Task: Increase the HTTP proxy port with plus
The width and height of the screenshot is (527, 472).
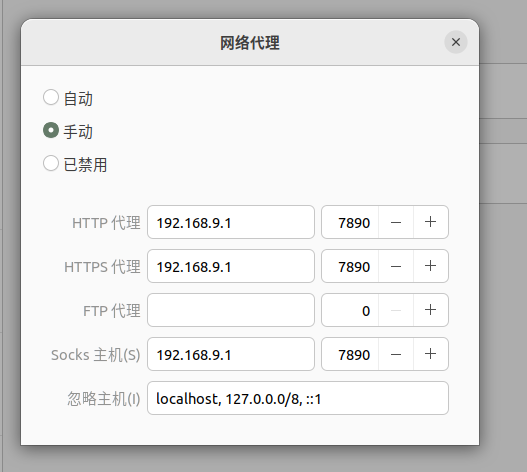Action: pyautogui.click(x=431, y=222)
